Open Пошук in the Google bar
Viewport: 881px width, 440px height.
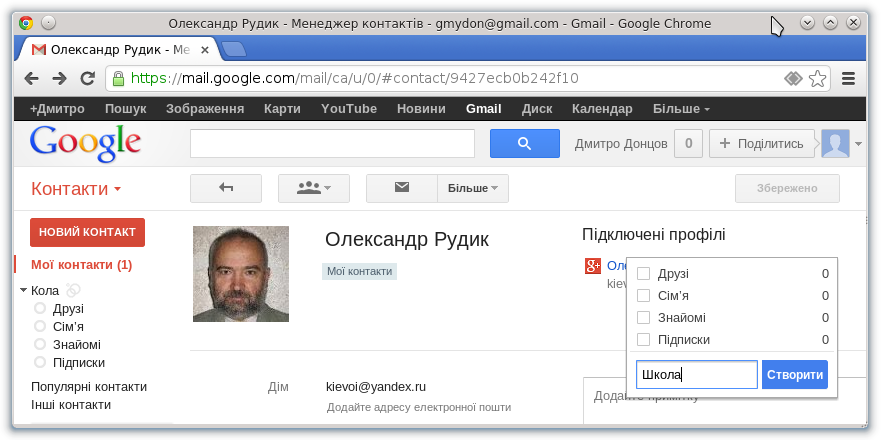tap(125, 108)
